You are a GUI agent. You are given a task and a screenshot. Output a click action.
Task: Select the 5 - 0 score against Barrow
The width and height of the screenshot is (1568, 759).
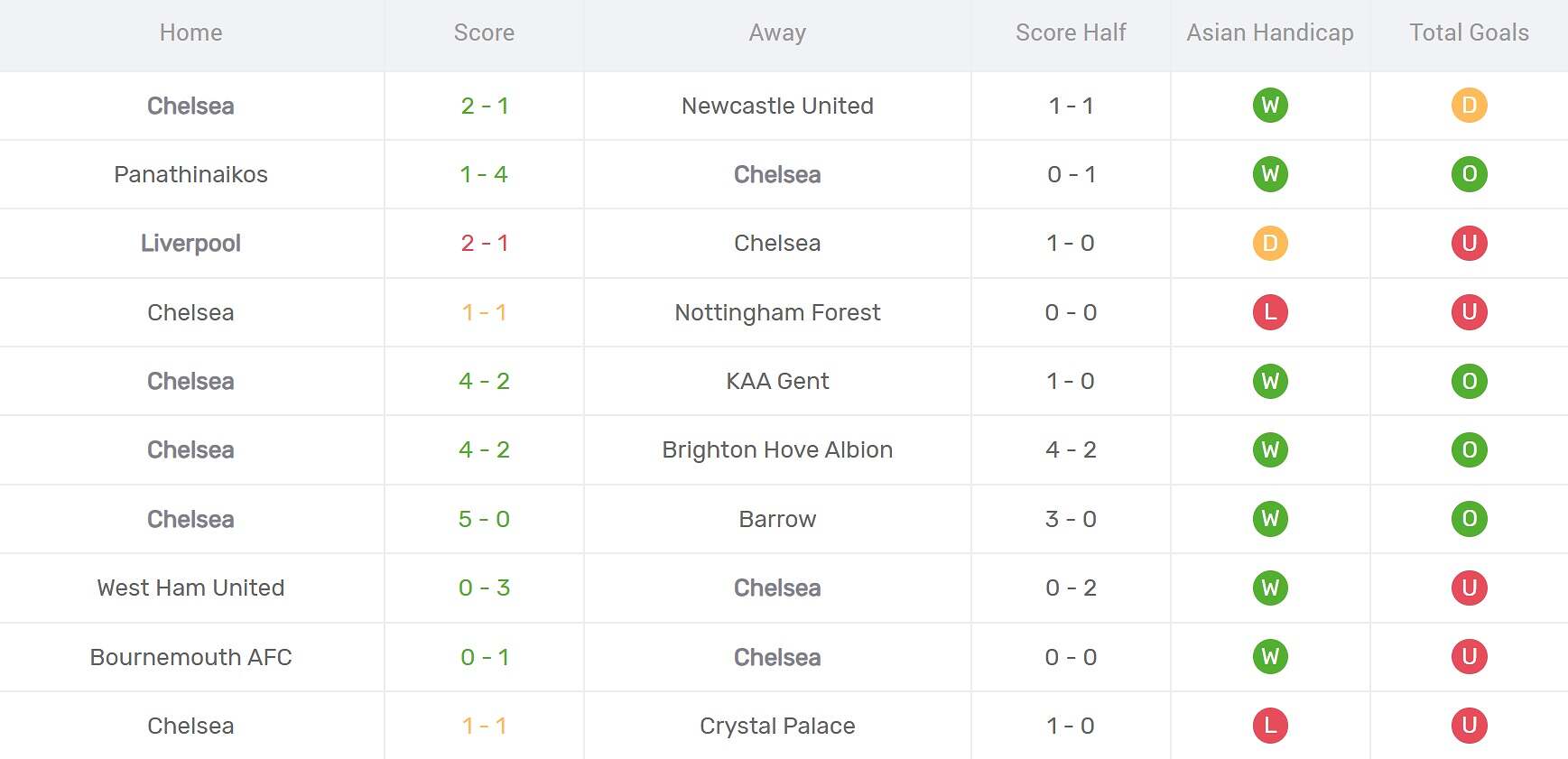click(x=484, y=519)
